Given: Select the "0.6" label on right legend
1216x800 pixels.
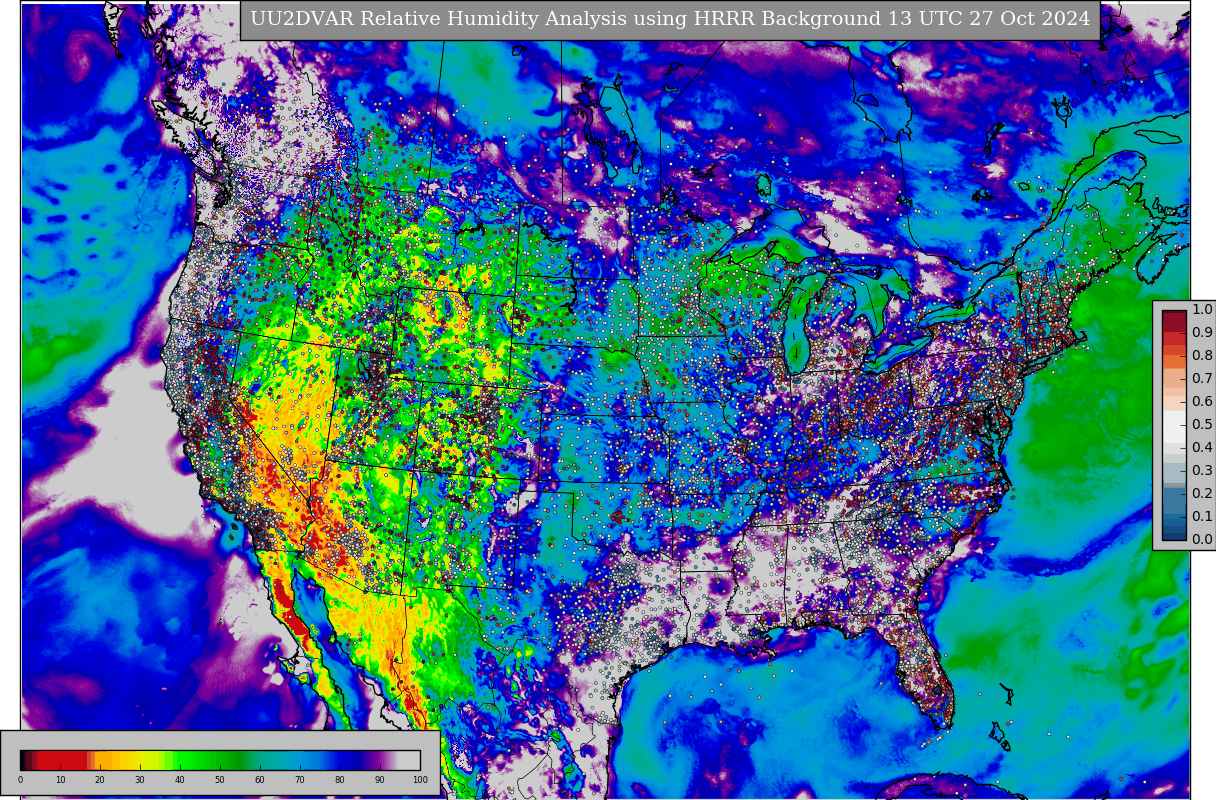Looking at the screenshot, I should pos(1202,401).
